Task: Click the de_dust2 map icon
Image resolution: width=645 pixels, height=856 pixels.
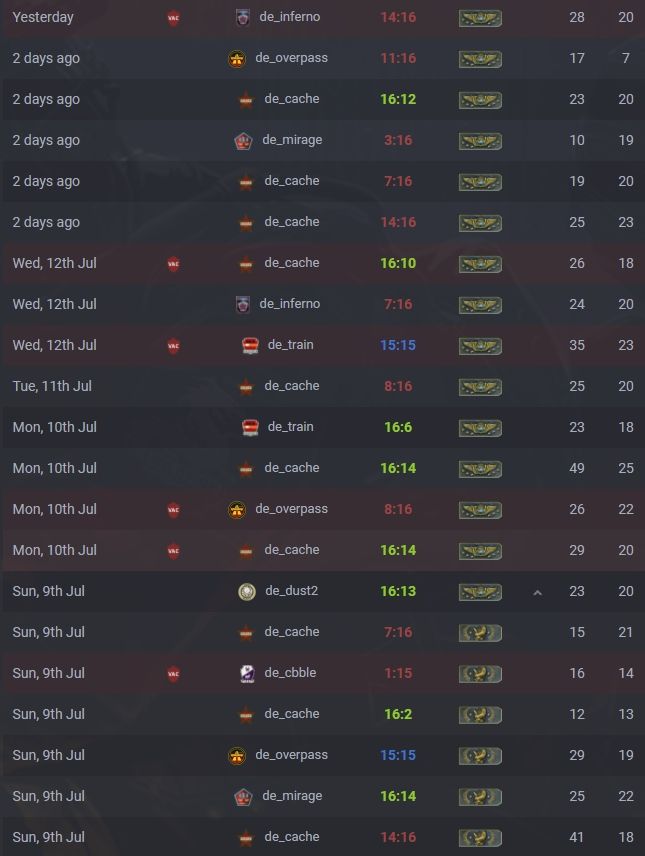Action: [x=247, y=591]
